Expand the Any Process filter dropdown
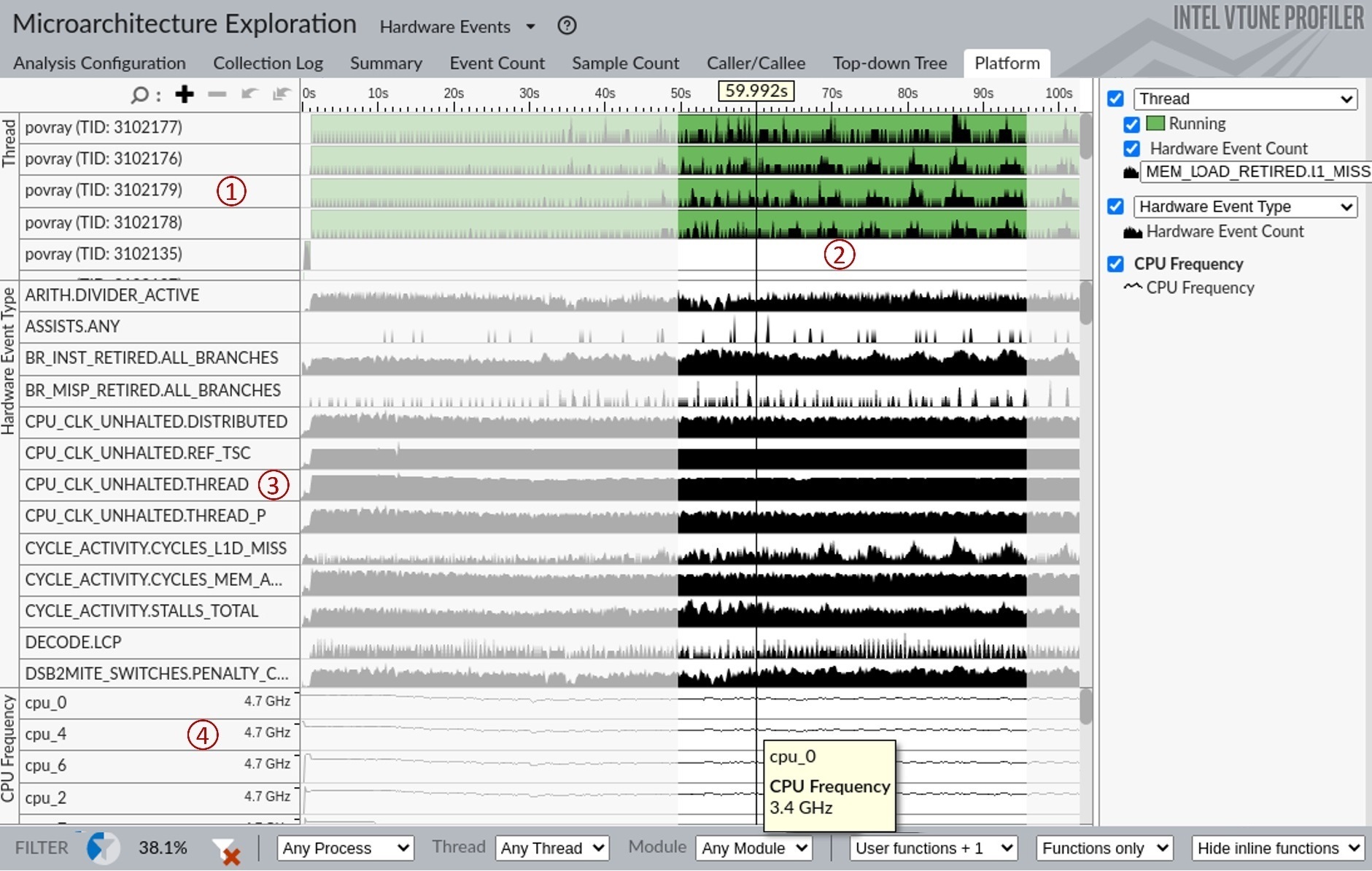 coord(345,848)
